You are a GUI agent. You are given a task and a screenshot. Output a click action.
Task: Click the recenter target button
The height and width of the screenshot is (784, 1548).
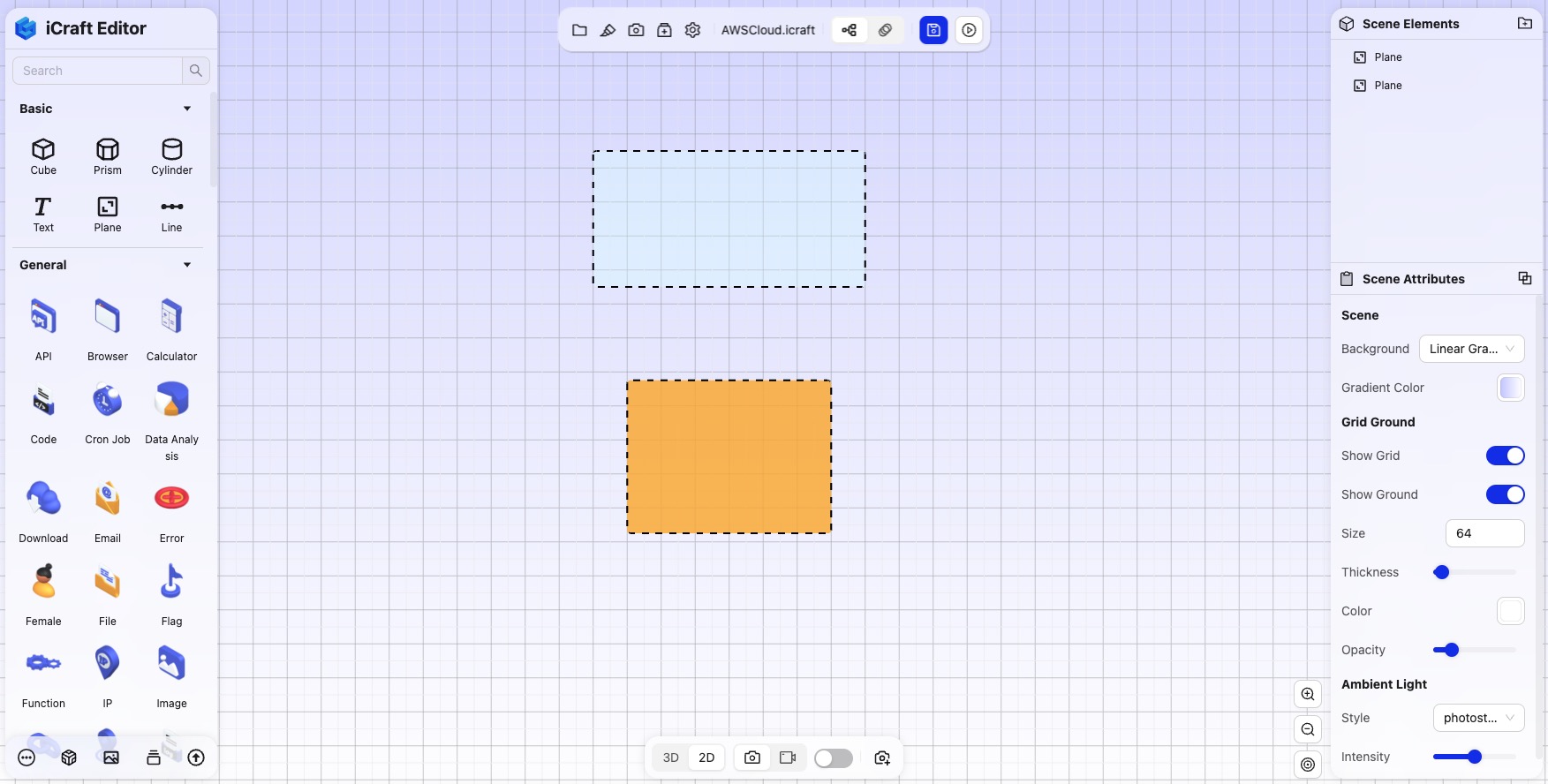point(1308,765)
